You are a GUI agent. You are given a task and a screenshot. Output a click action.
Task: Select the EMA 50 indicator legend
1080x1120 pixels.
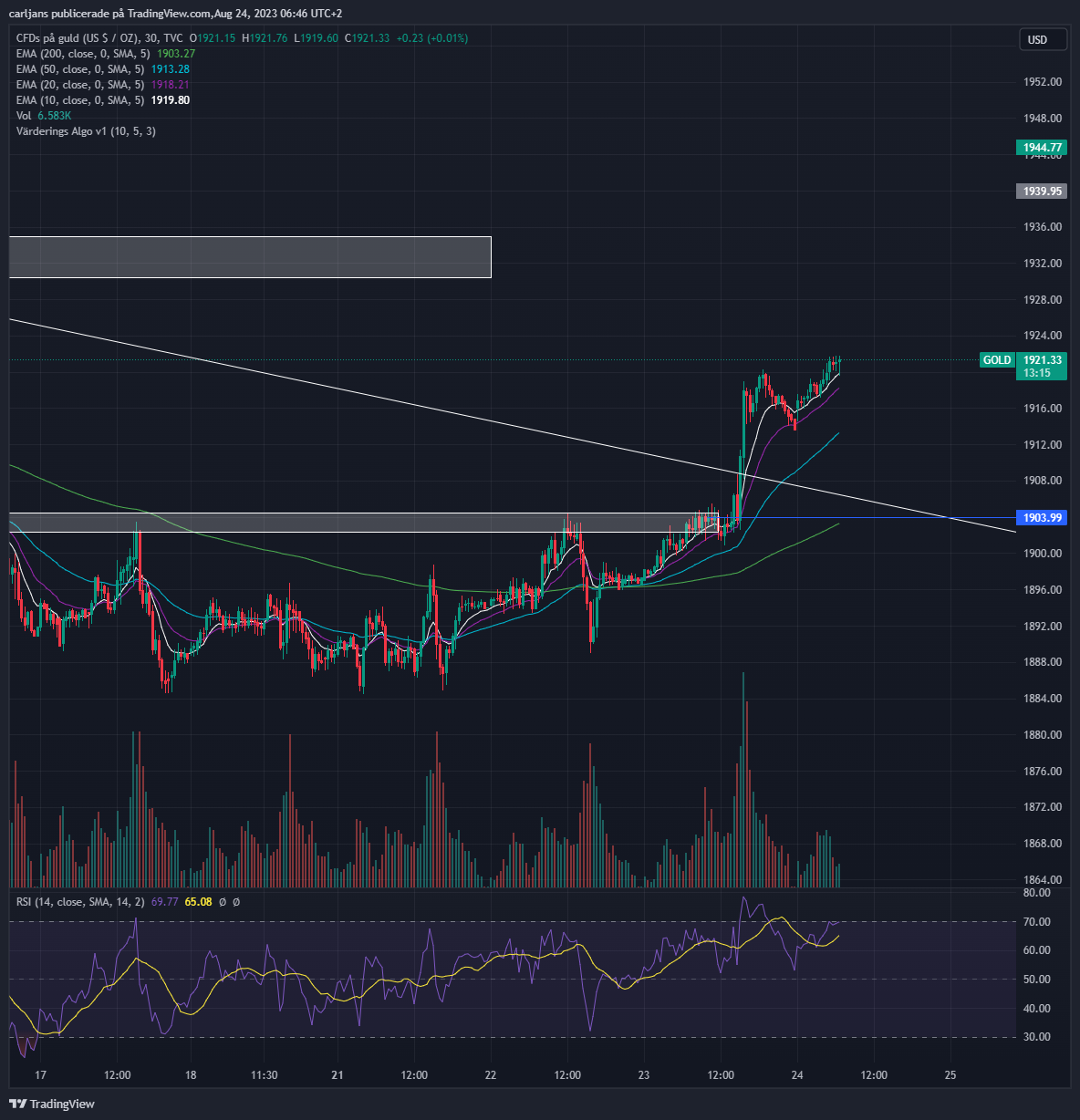103,69
